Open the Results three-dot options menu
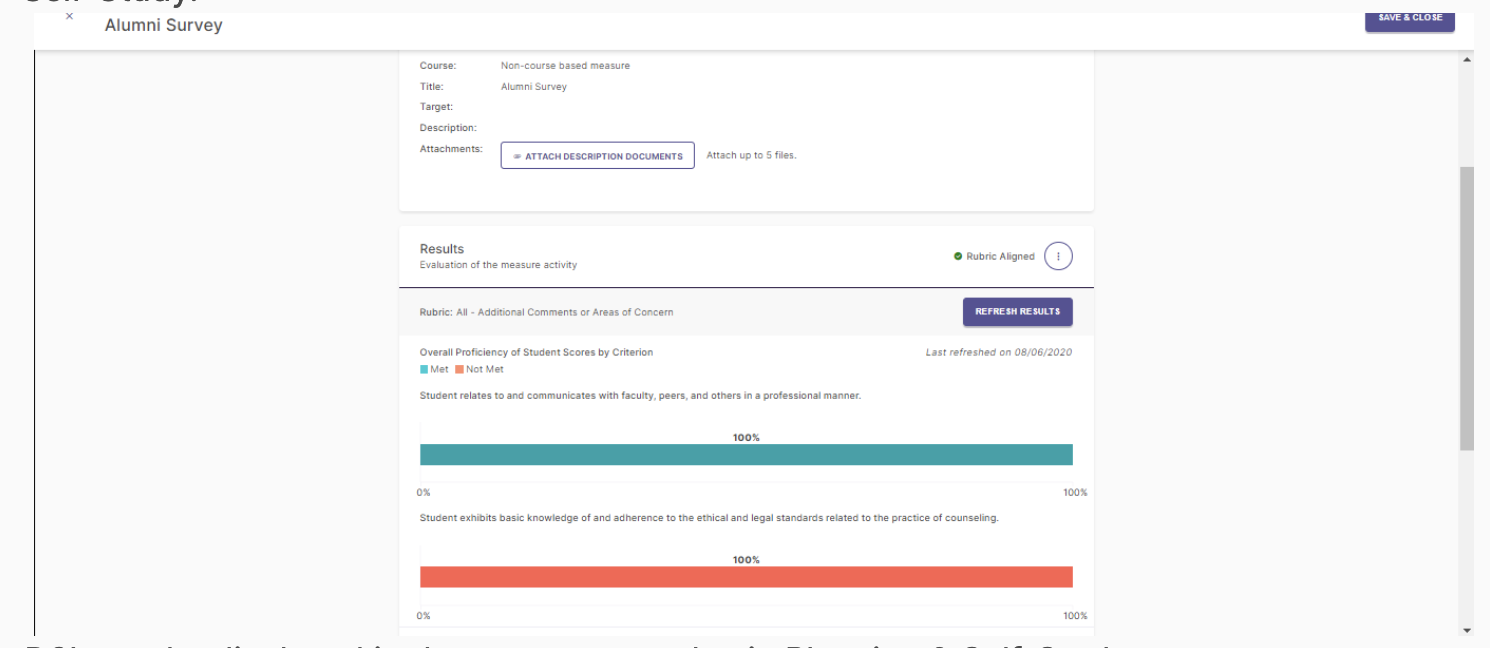The width and height of the screenshot is (1490, 648). click(1058, 257)
